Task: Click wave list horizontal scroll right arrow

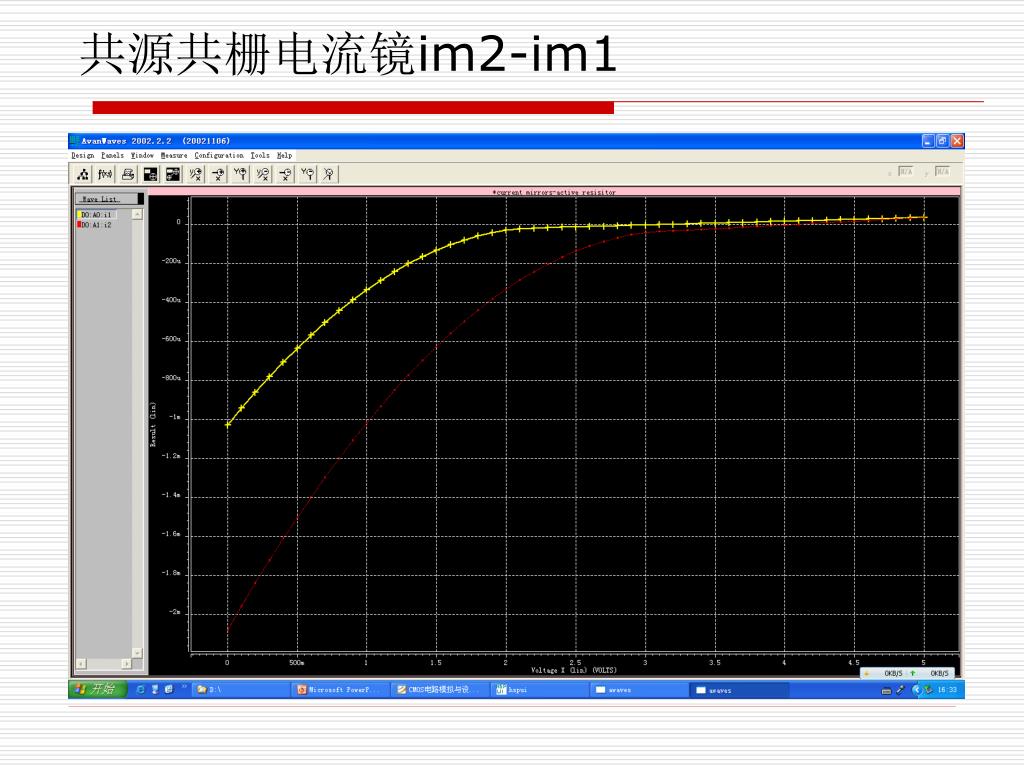Action: (127, 664)
